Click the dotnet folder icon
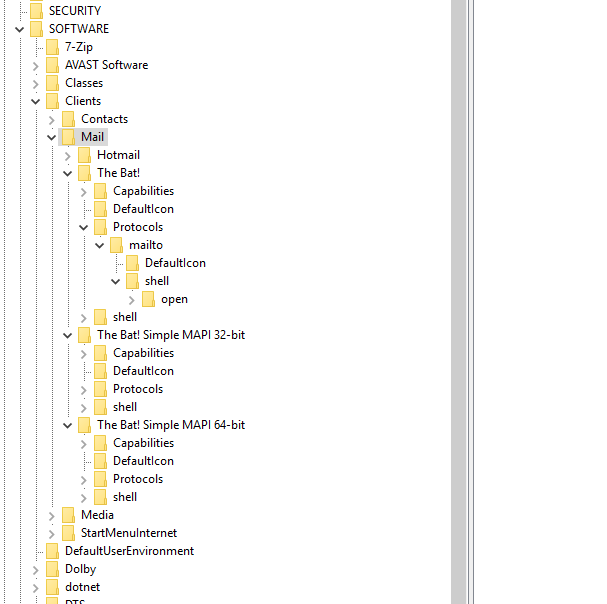The height and width of the screenshot is (604, 607). pos(52,587)
